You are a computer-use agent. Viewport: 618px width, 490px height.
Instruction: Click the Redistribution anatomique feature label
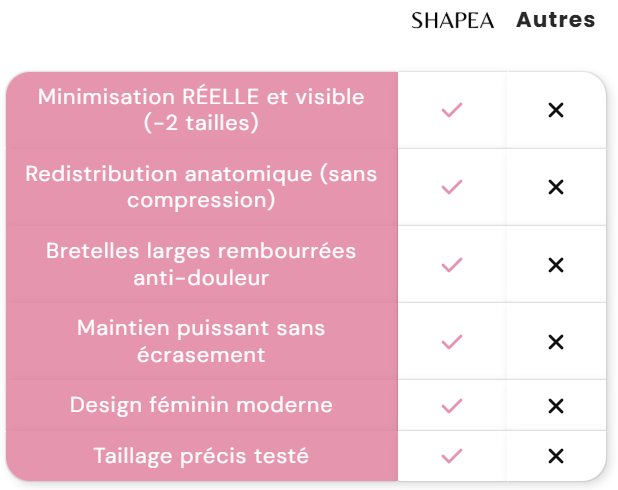(201, 187)
